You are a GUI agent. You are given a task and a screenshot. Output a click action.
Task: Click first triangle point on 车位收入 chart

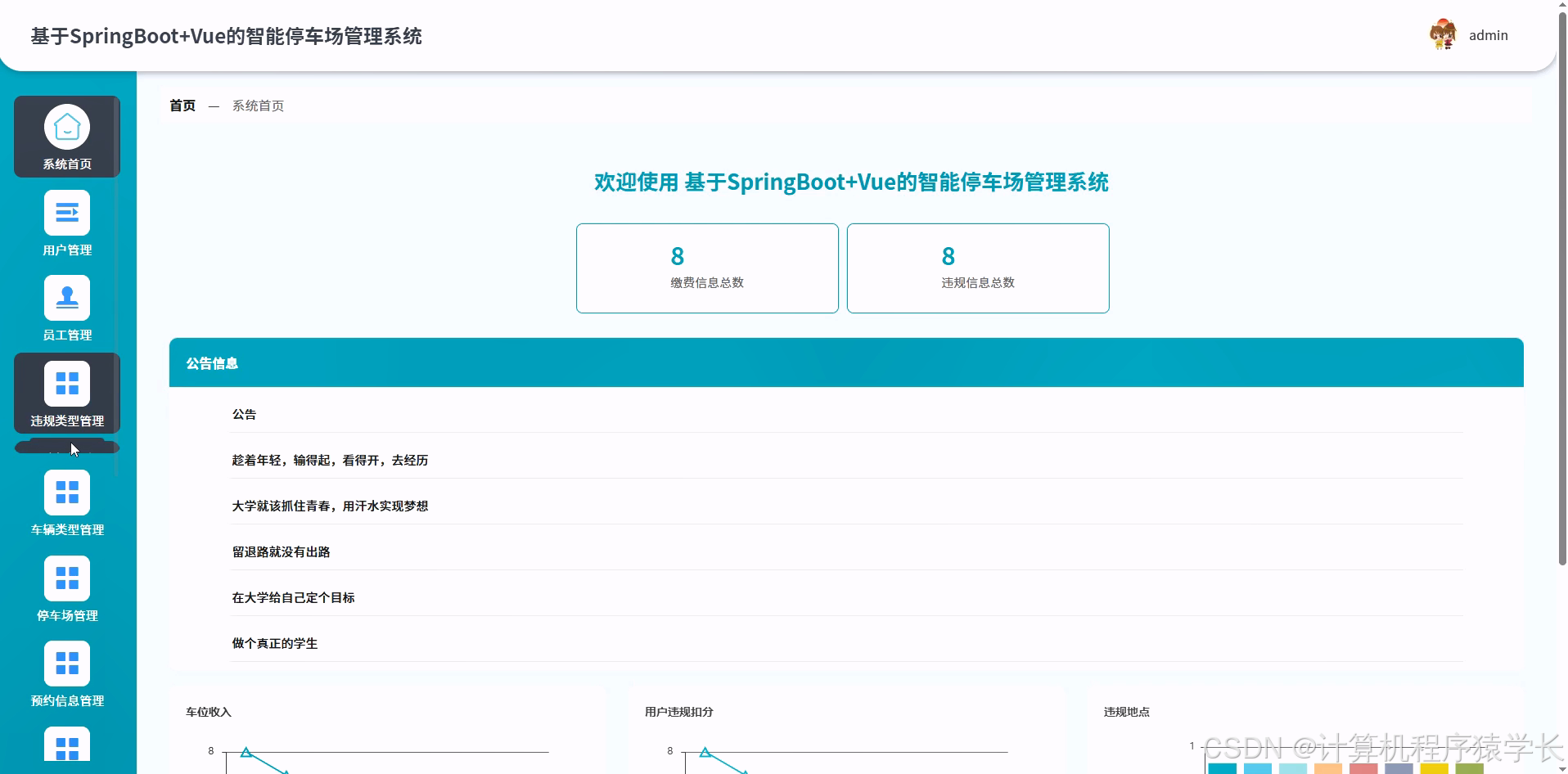pyautogui.click(x=246, y=752)
